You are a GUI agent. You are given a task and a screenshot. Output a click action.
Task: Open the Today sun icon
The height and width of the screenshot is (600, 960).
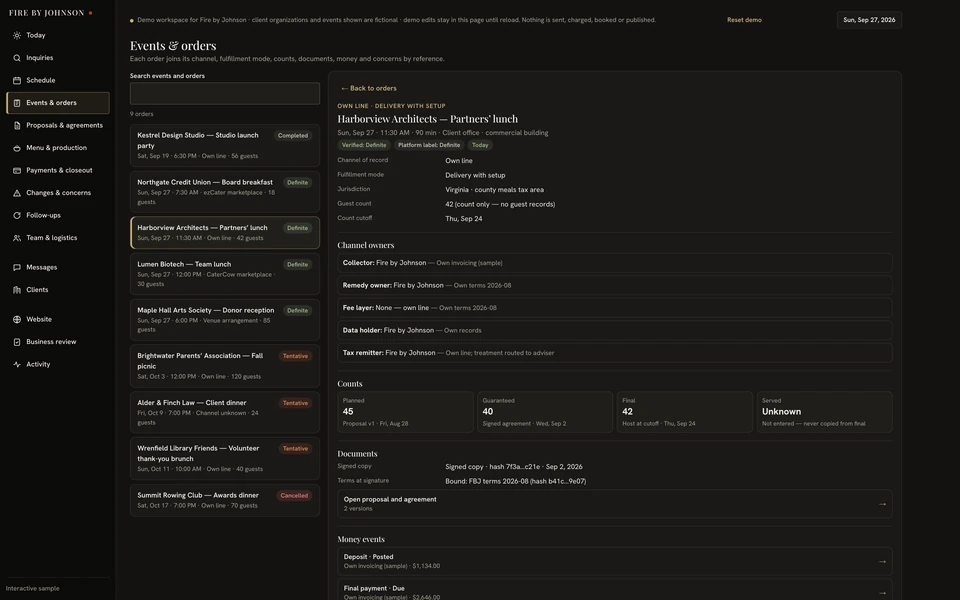[x=17, y=36]
